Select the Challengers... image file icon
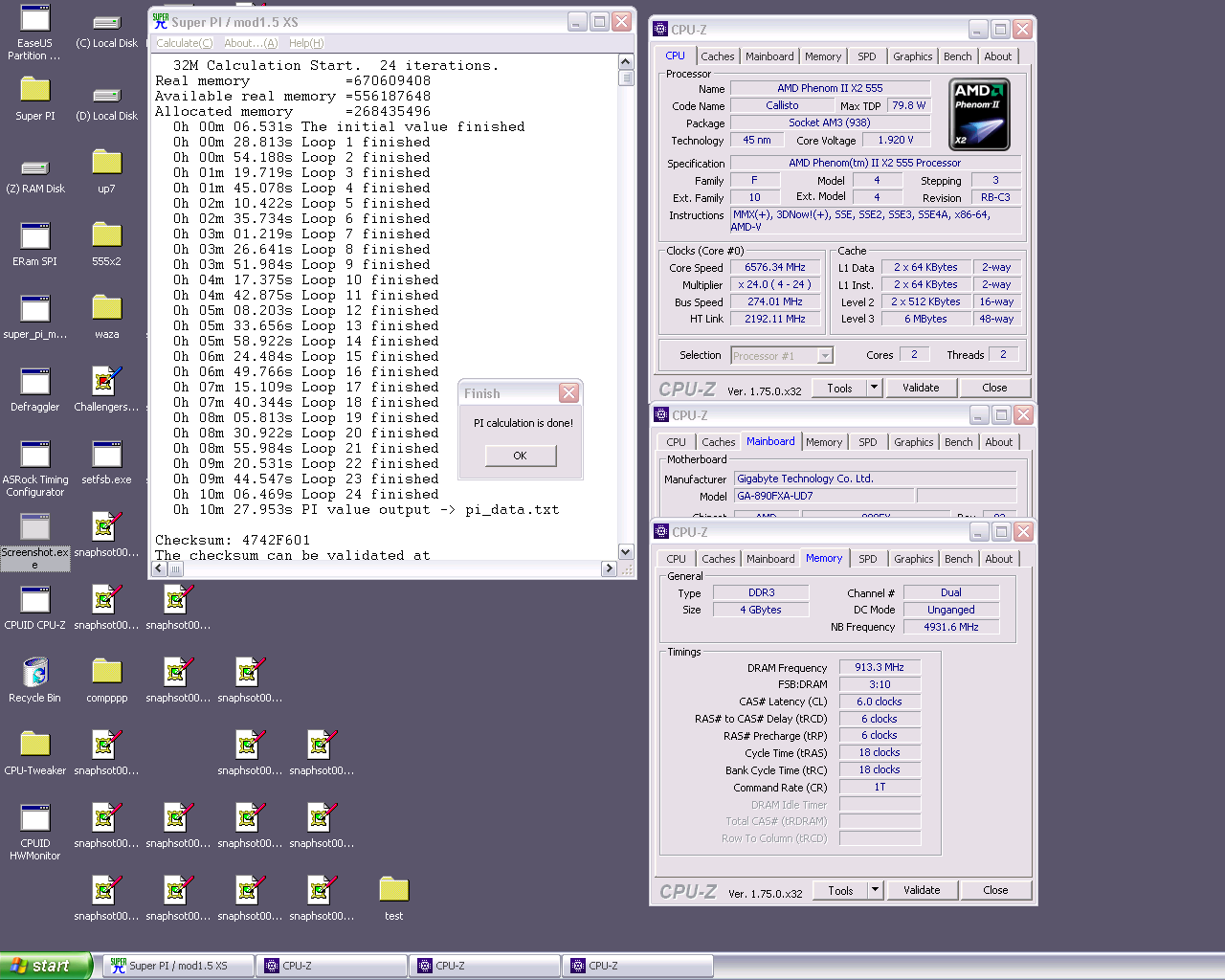Image resolution: width=1225 pixels, height=980 pixels. (x=106, y=390)
